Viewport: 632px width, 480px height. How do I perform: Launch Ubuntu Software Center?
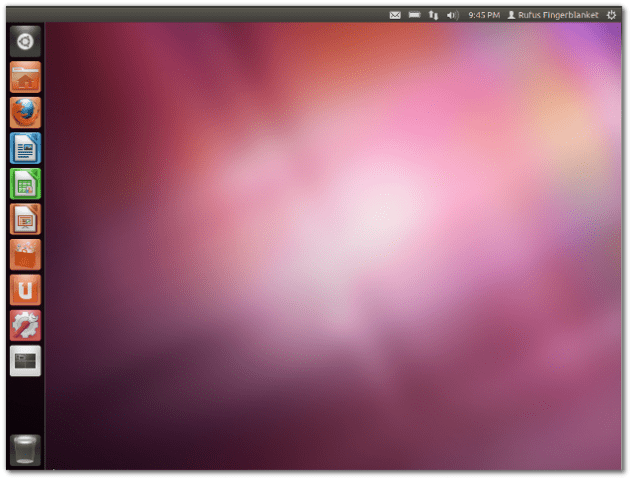25,255
